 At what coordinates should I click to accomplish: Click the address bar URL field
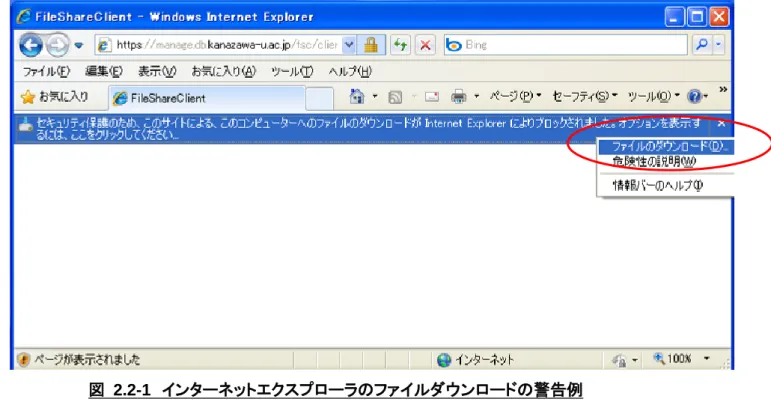coord(219,45)
